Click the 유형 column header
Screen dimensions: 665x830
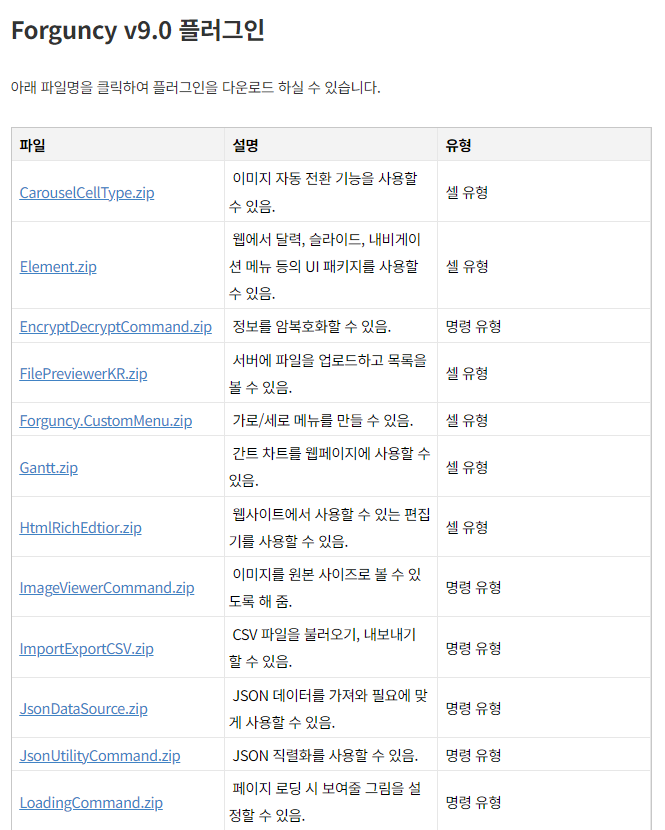tap(459, 145)
